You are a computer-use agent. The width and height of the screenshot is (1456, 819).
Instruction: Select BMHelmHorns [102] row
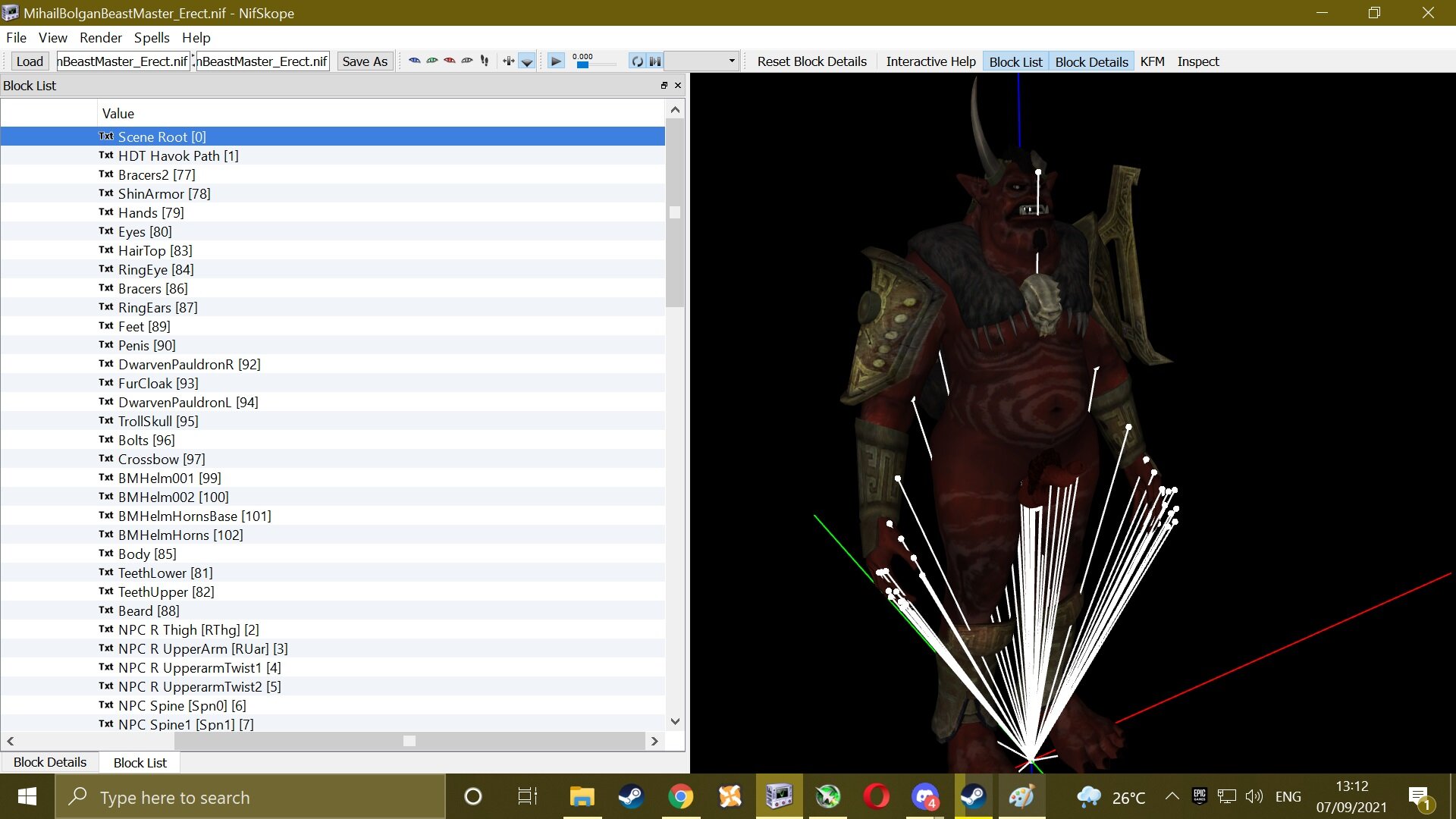[x=333, y=535]
